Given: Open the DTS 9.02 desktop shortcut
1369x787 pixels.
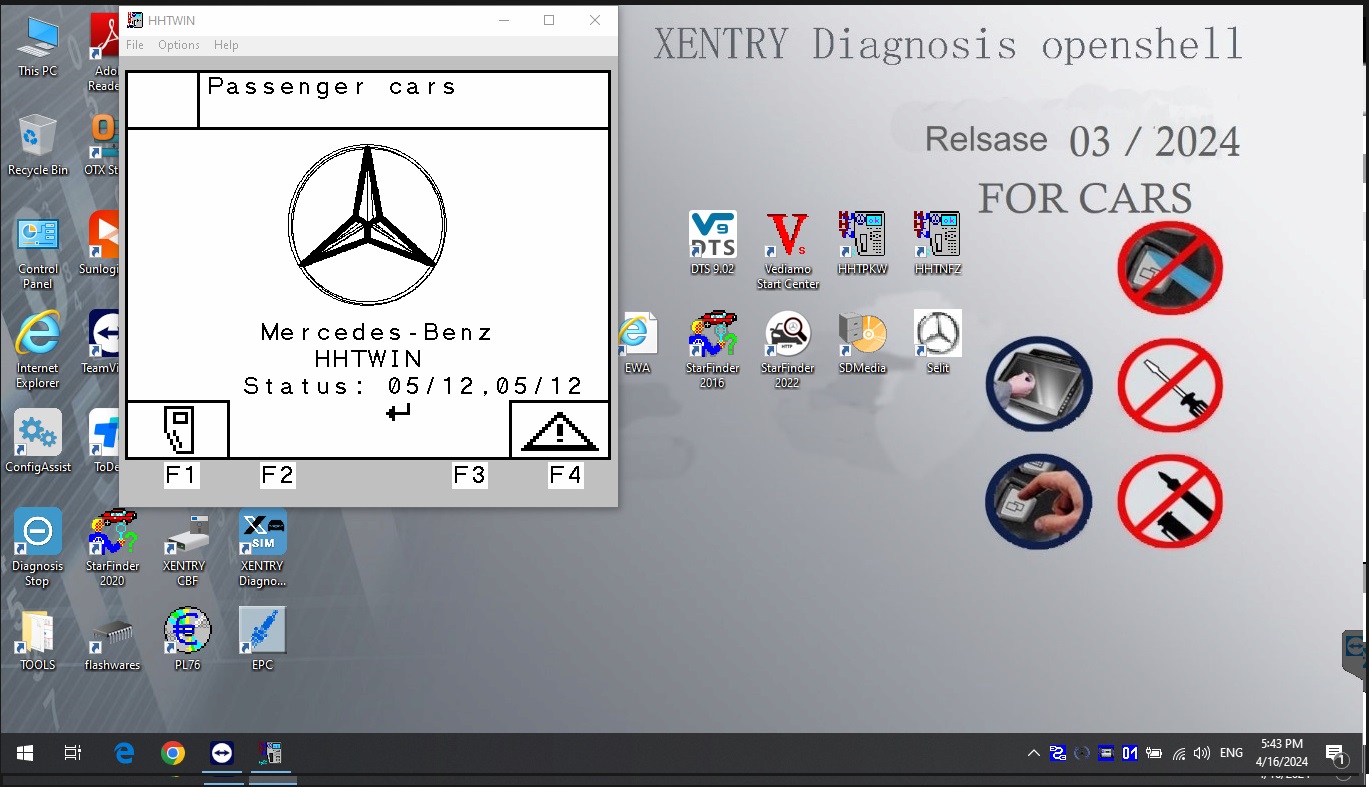Looking at the screenshot, I should pyautogui.click(x=712, y=243).
